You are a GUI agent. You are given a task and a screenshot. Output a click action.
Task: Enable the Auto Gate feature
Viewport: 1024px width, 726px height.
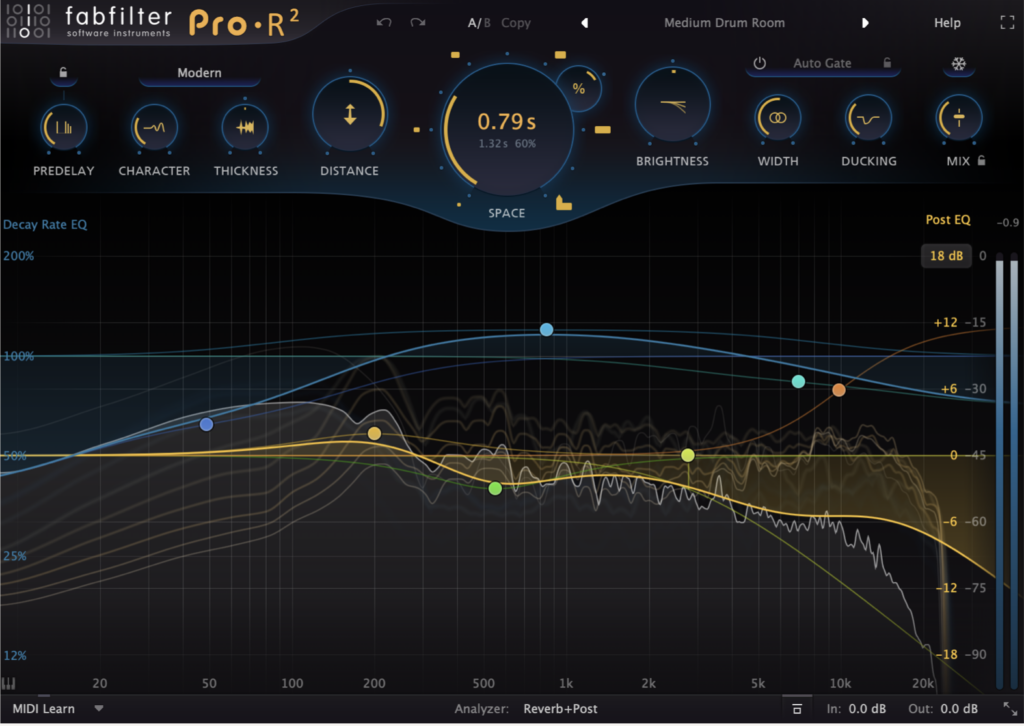pyautogui.click(x=822, y=63)
